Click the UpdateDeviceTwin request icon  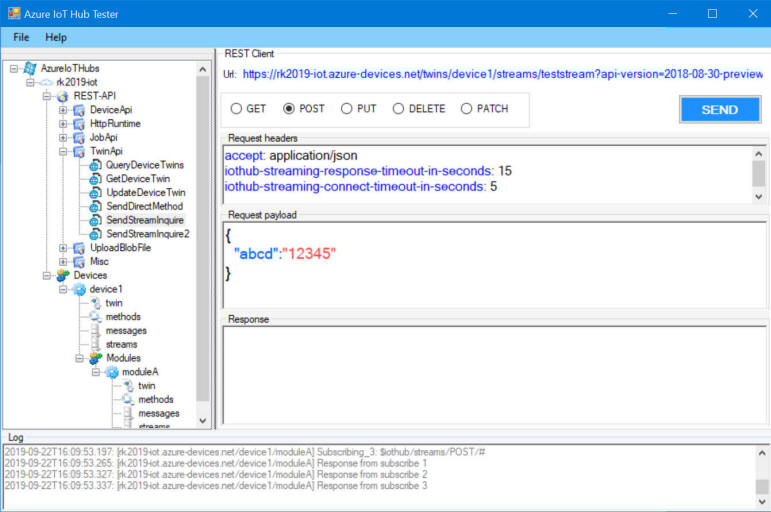(x=95, y=193)
